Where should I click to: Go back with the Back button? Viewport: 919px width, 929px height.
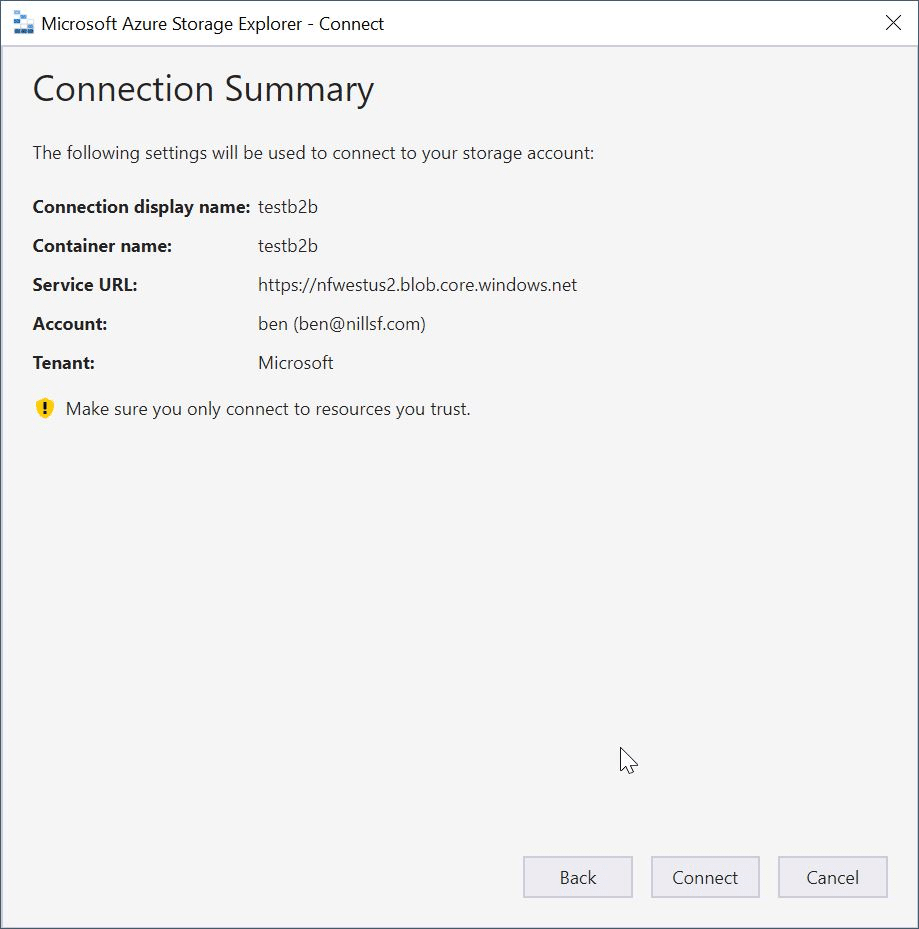[578, 877]
